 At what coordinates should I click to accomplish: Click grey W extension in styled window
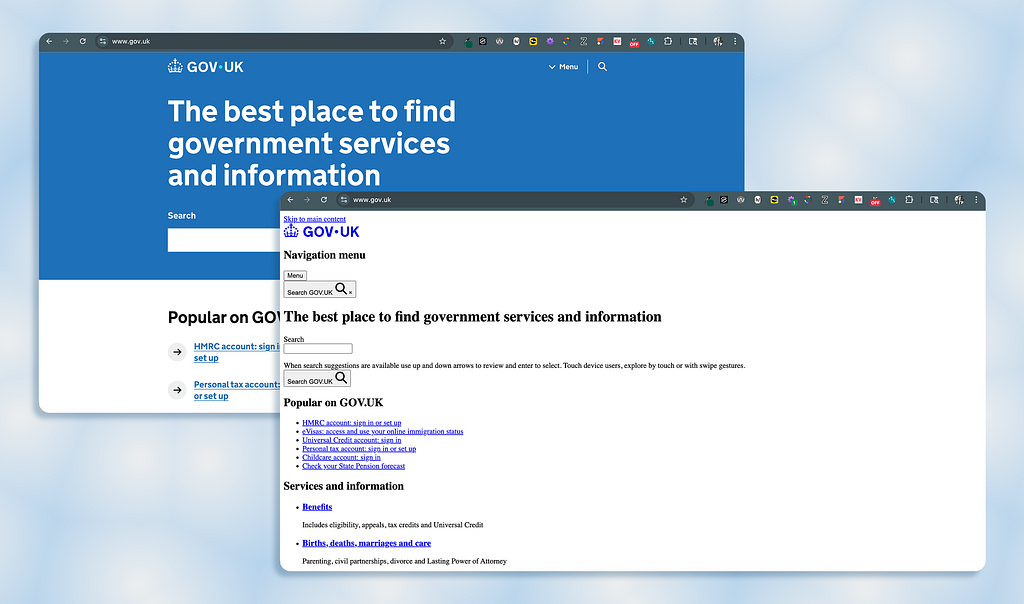(x=500, y=41)
